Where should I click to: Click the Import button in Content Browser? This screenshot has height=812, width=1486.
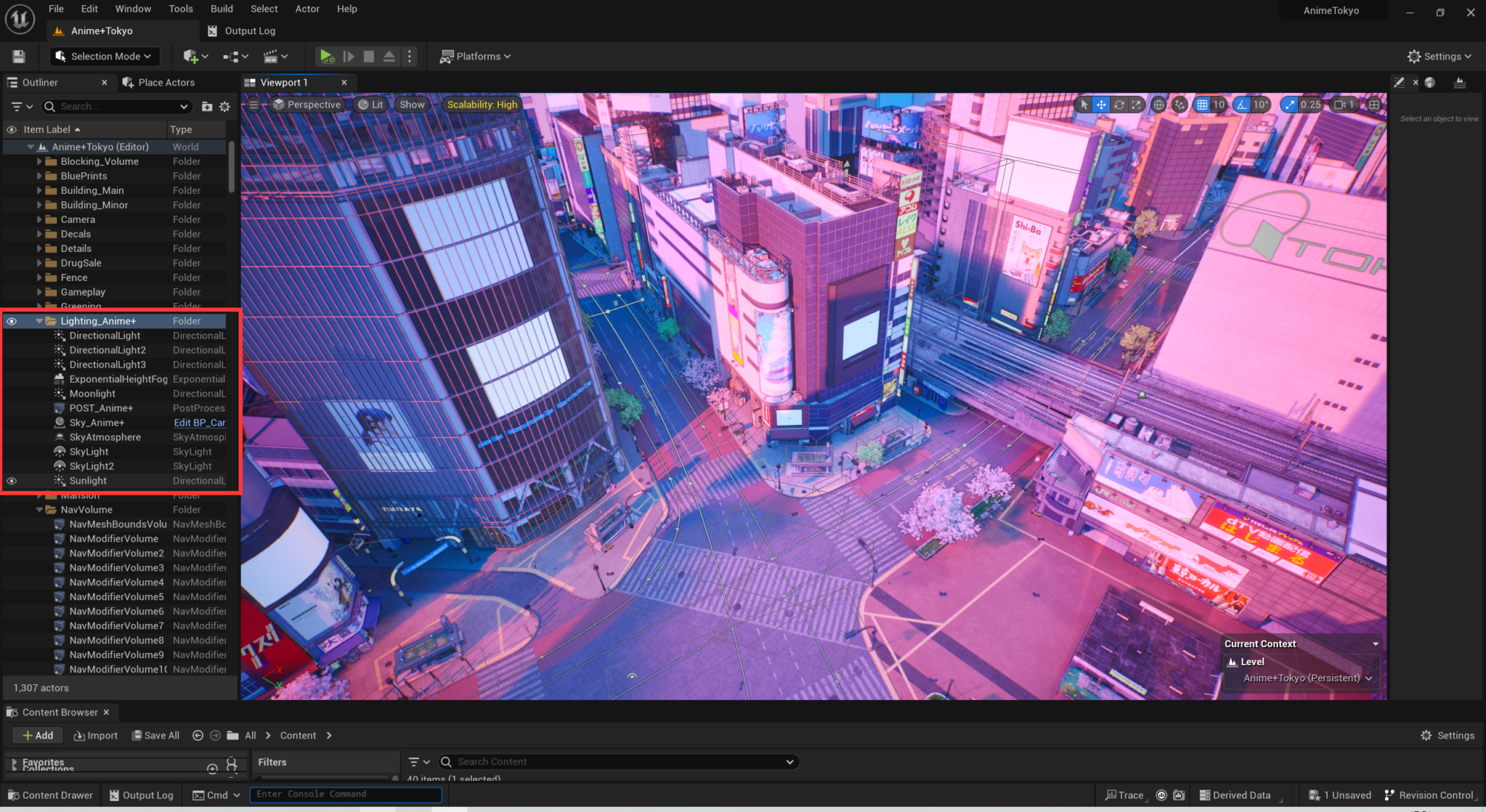pyautogui.click(x=96, y=735)
